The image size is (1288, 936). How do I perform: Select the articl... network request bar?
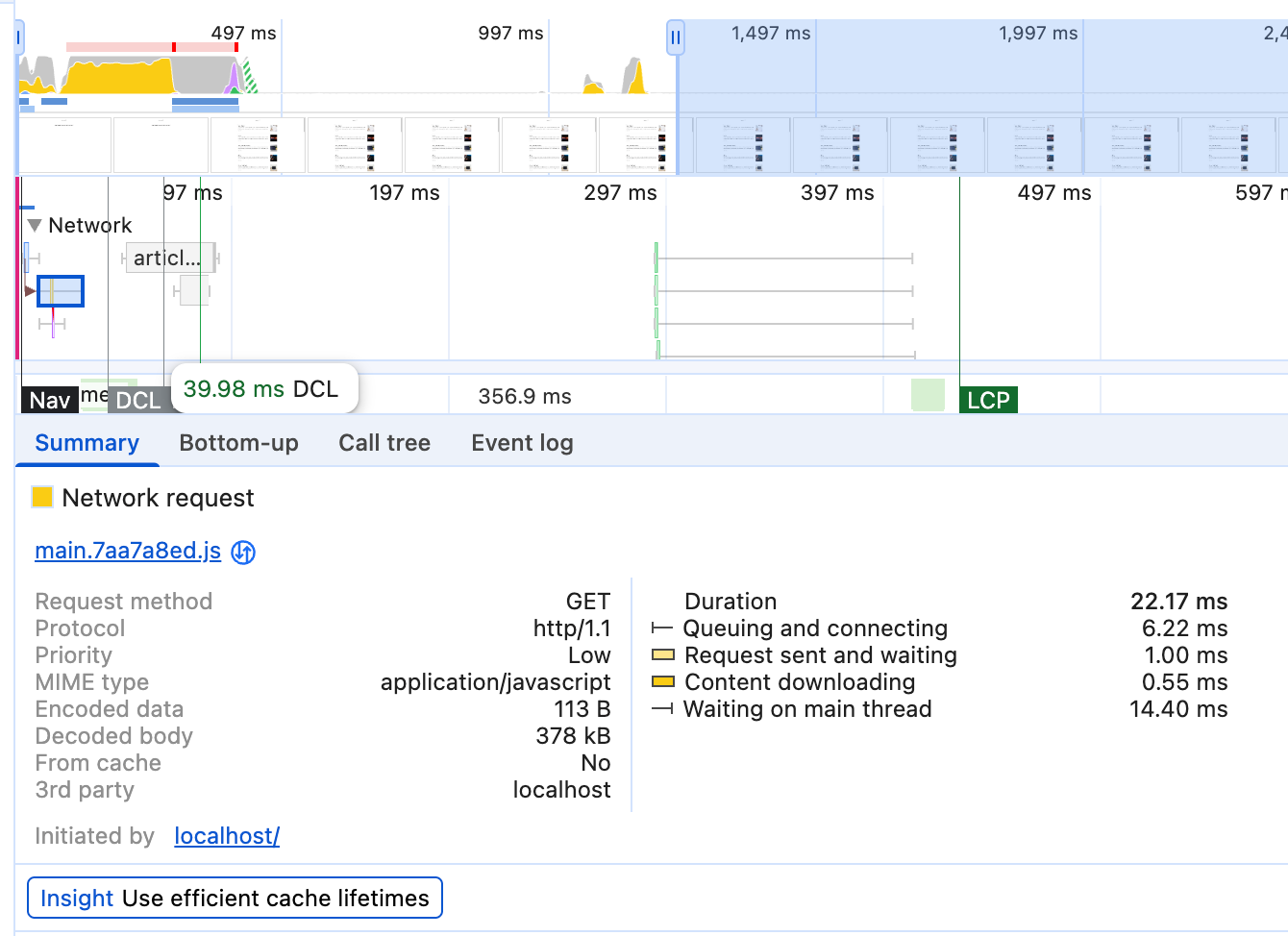point(168,258)
